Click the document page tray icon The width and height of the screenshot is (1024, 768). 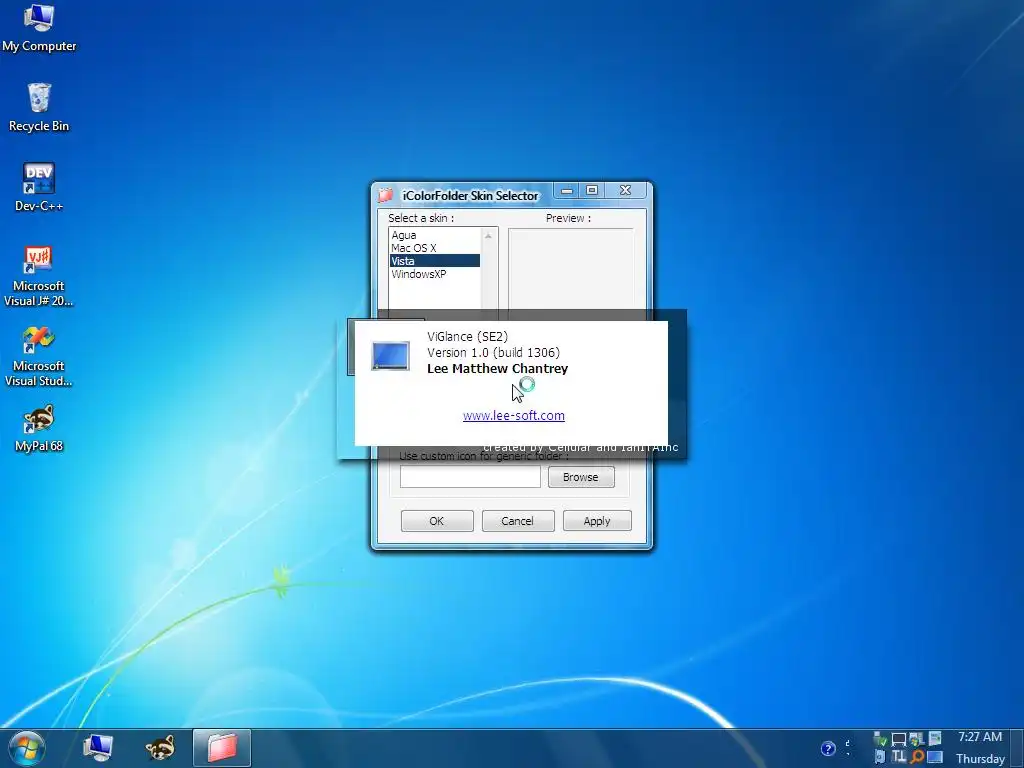point(935,739)
